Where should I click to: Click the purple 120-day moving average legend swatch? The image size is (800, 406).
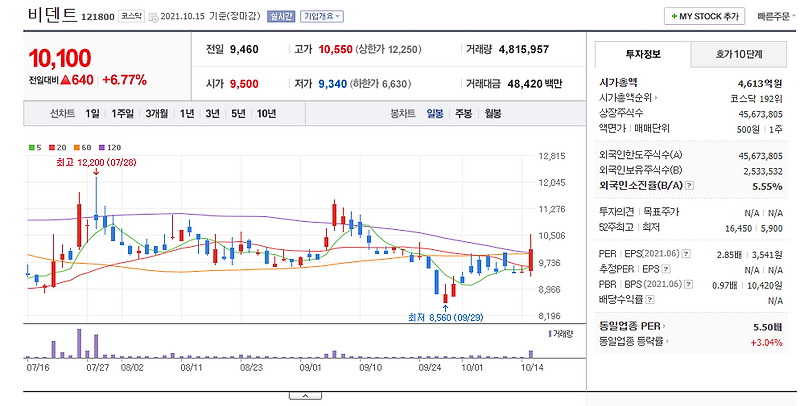click(102, 147)
